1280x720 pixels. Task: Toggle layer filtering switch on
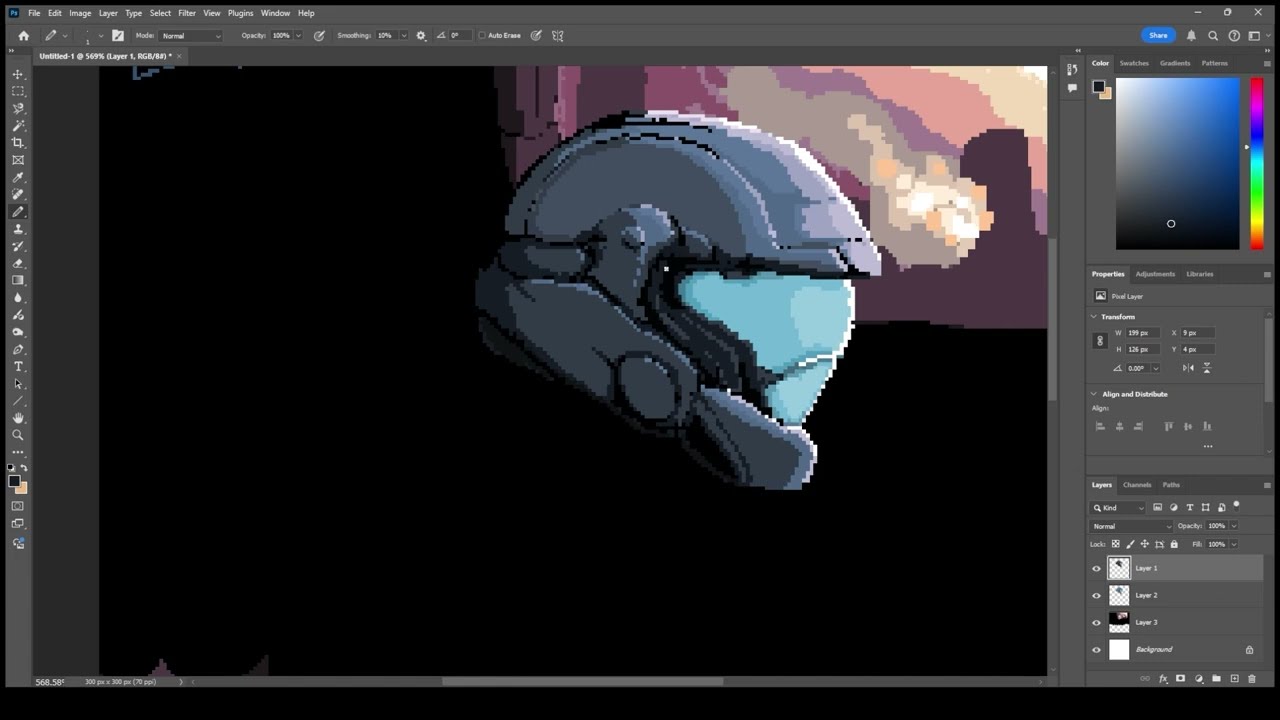pyautogui.click(x=1236, y=505)
